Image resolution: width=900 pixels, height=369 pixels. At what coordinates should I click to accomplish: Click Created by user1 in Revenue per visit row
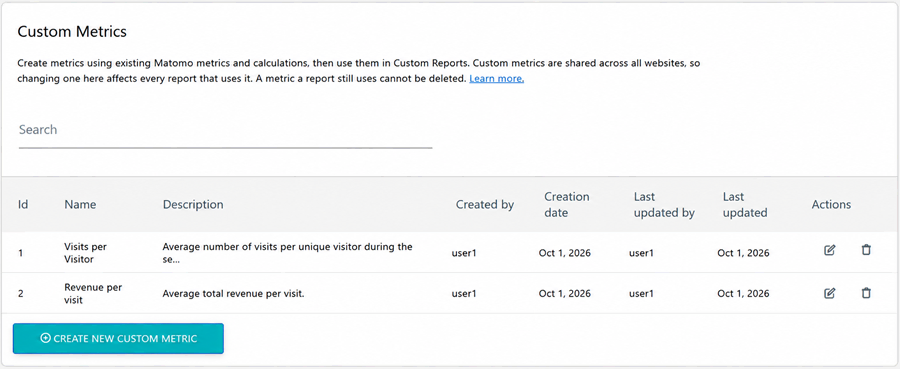pos(464,294)
